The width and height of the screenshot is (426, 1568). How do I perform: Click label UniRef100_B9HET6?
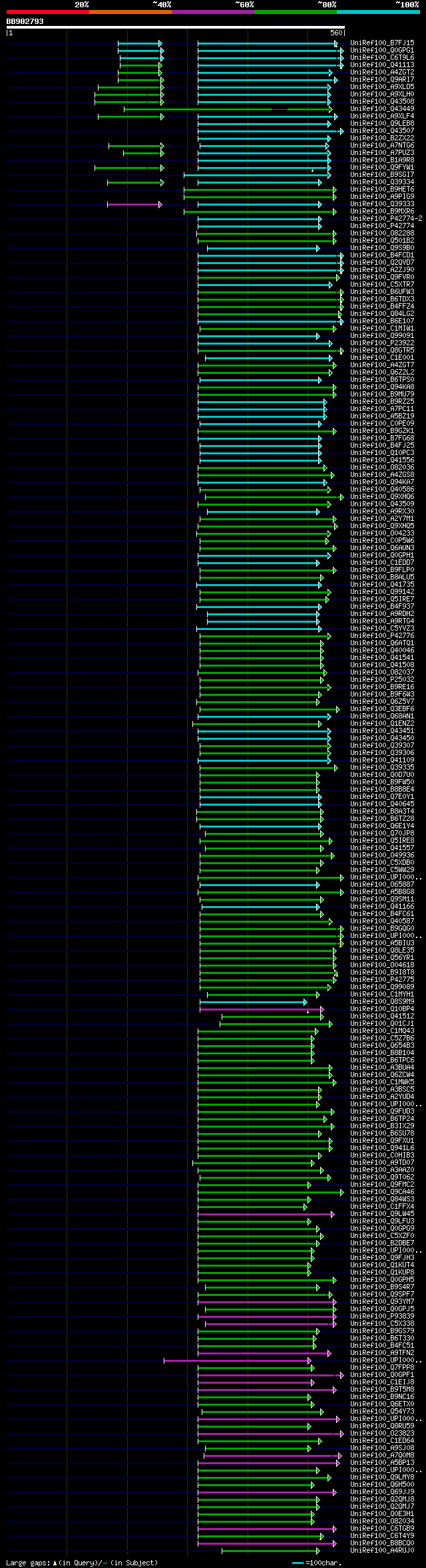382,189
